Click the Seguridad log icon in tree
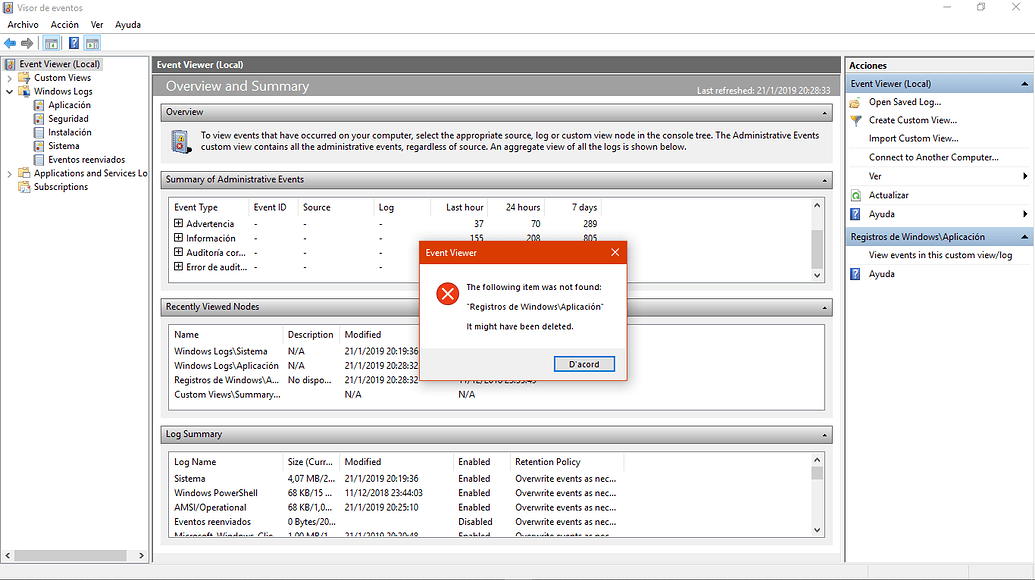 click(x=39, y=119)
